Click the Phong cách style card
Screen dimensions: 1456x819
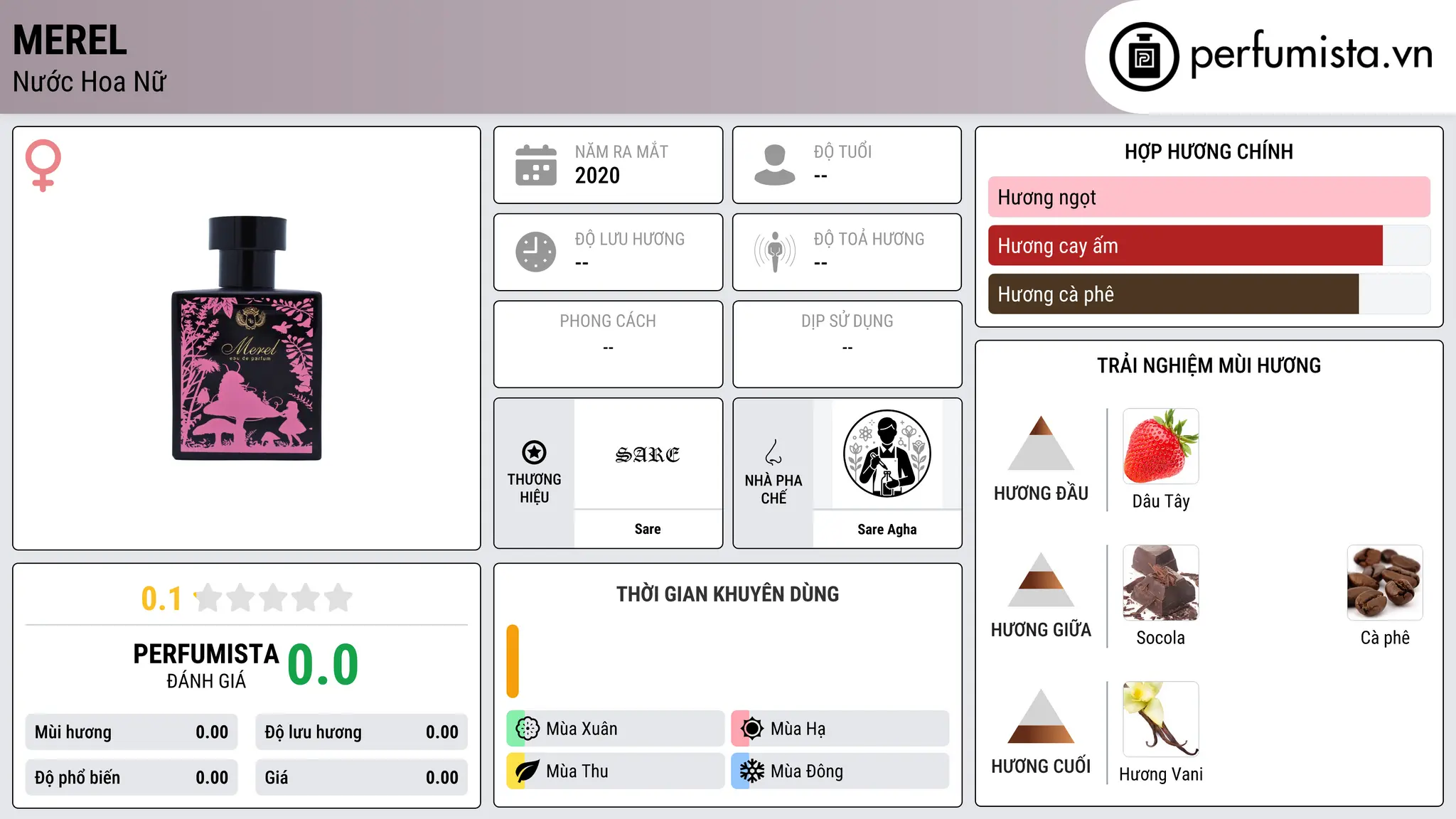coord(608,344)
